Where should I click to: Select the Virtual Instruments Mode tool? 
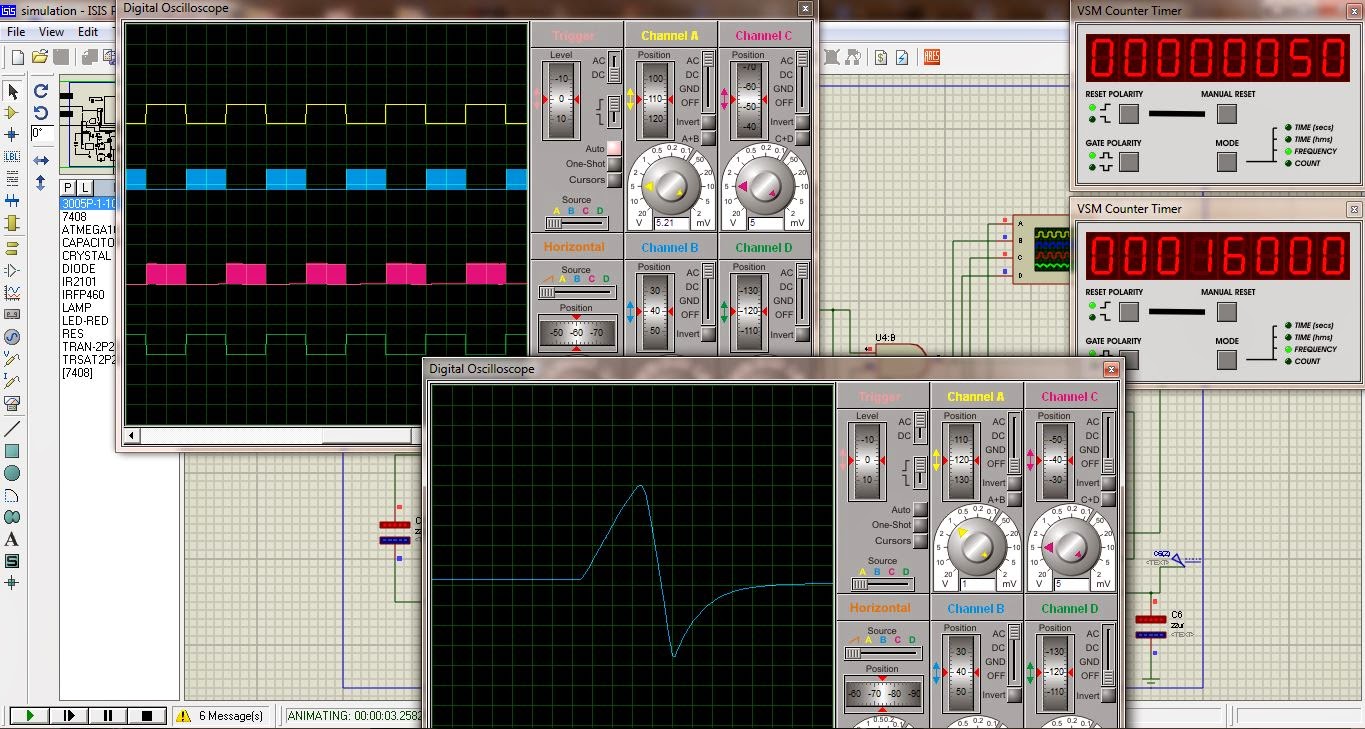point(12,403)
